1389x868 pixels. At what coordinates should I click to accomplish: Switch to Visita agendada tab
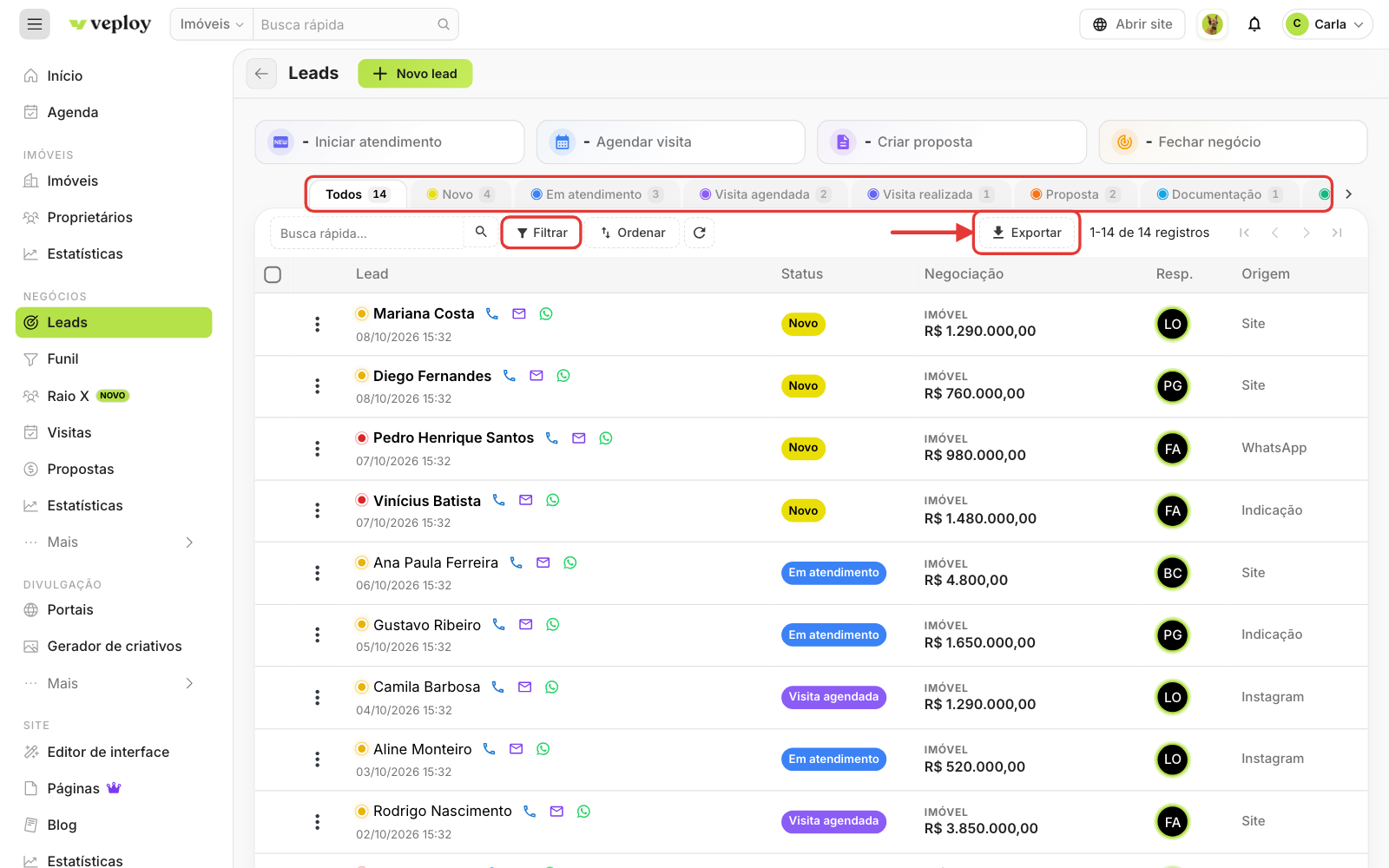click(766, 194)
